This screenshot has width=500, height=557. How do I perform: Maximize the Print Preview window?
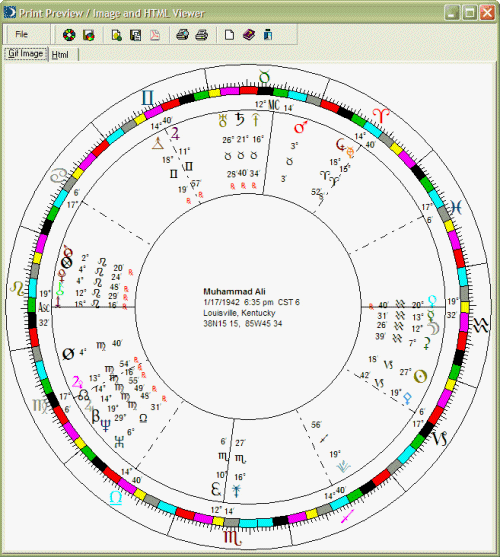(470, 13)
